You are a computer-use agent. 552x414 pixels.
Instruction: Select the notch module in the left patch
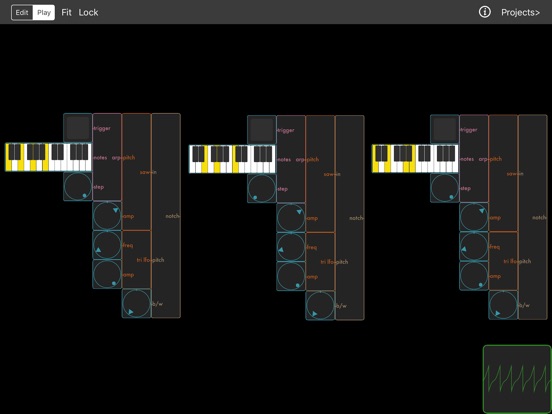166,215
